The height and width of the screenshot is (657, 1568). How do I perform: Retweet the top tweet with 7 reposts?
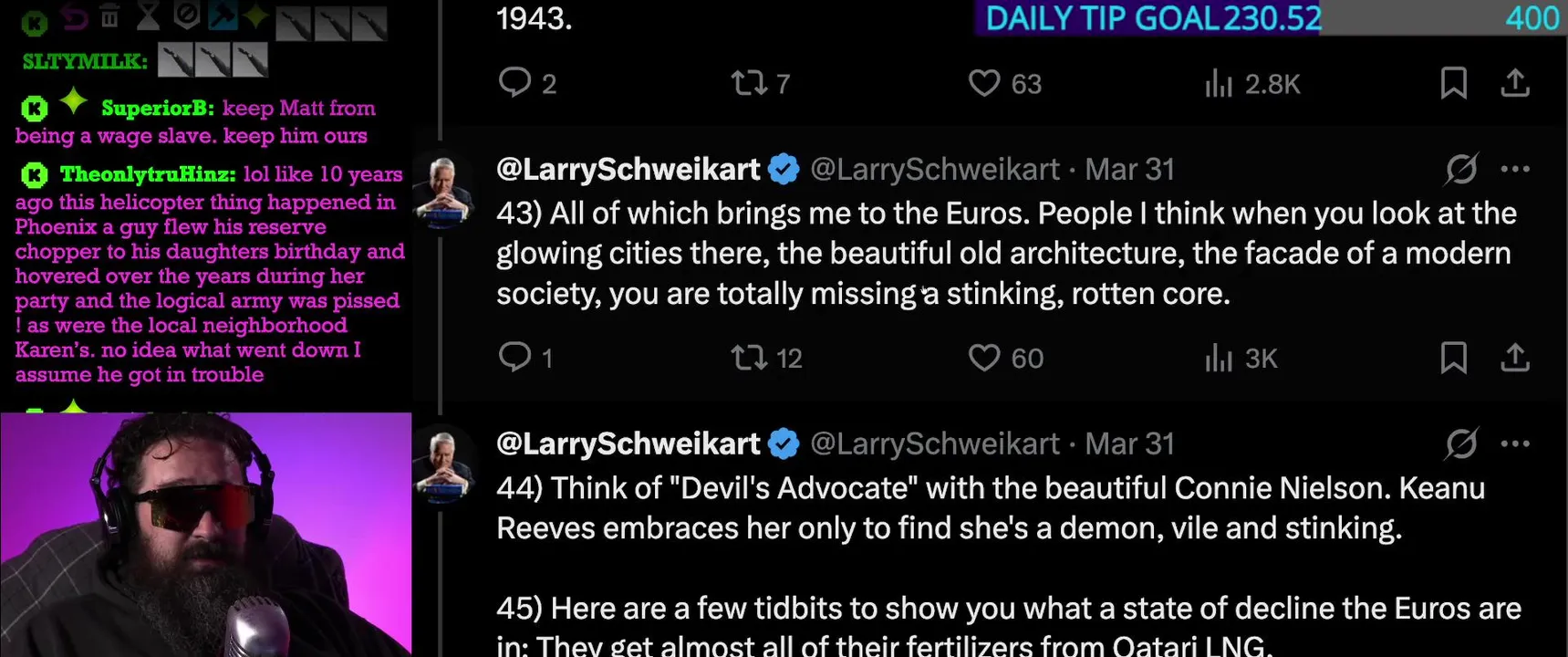[760, 83]
